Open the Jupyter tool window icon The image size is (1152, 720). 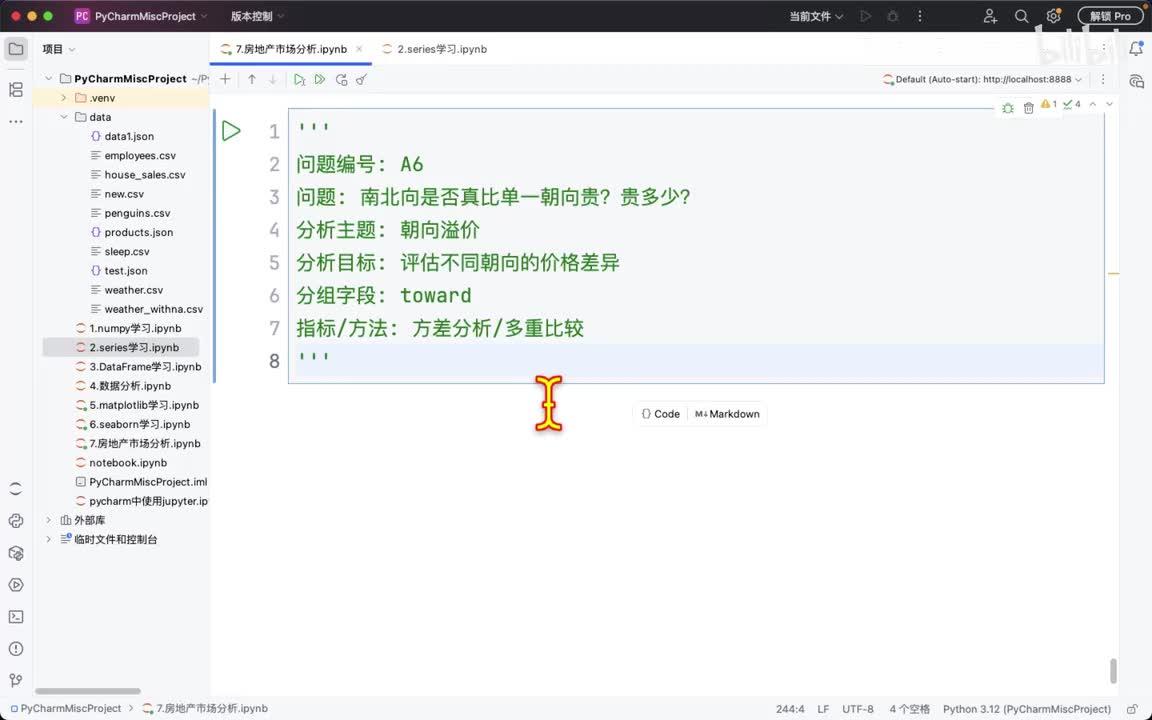pos(16,489)
